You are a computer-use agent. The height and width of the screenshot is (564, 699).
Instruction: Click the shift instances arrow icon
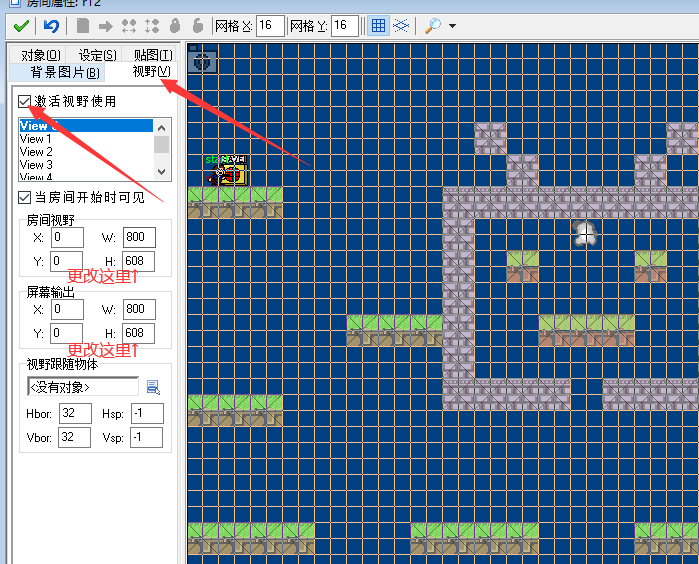106,26
